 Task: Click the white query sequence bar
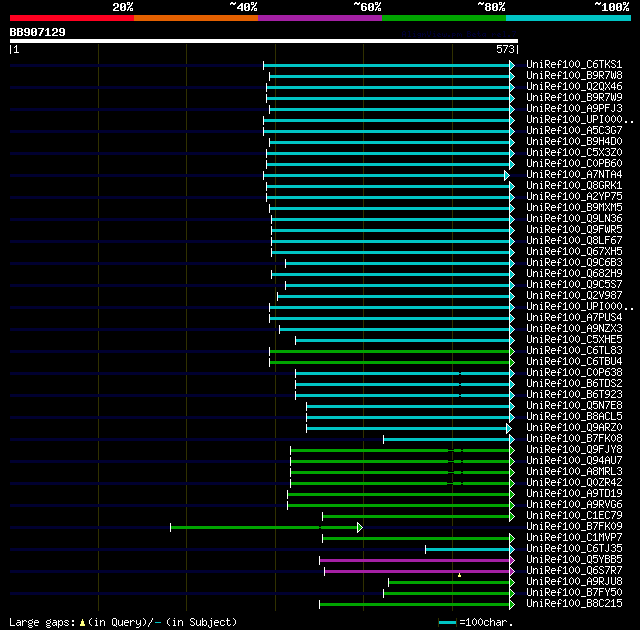click(264, 41)
